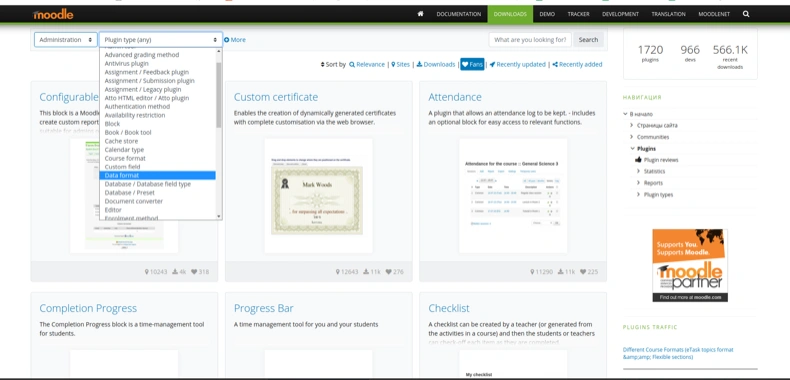Expand Страницы сайта in navigation

[x=632, y=125]
